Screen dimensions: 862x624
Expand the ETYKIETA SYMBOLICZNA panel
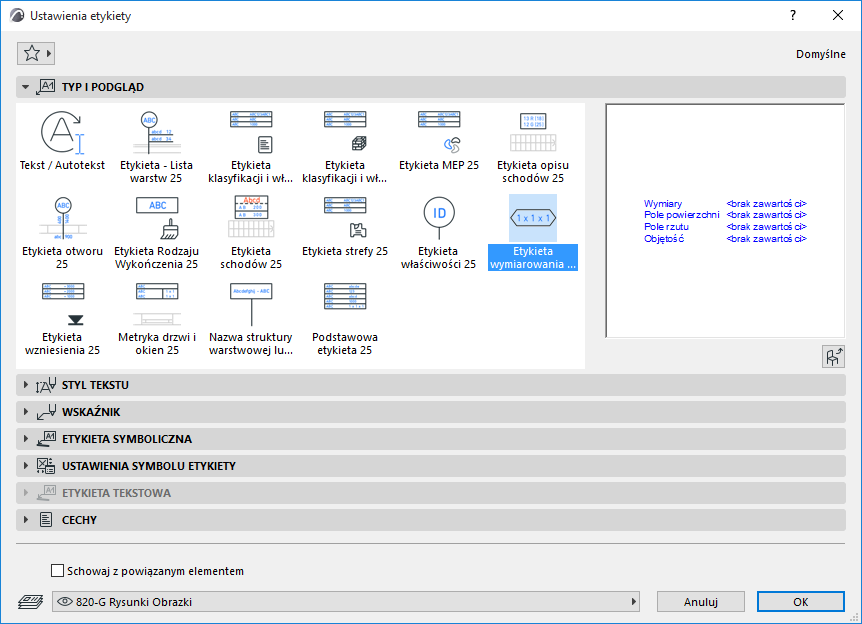tap(25, 439)
